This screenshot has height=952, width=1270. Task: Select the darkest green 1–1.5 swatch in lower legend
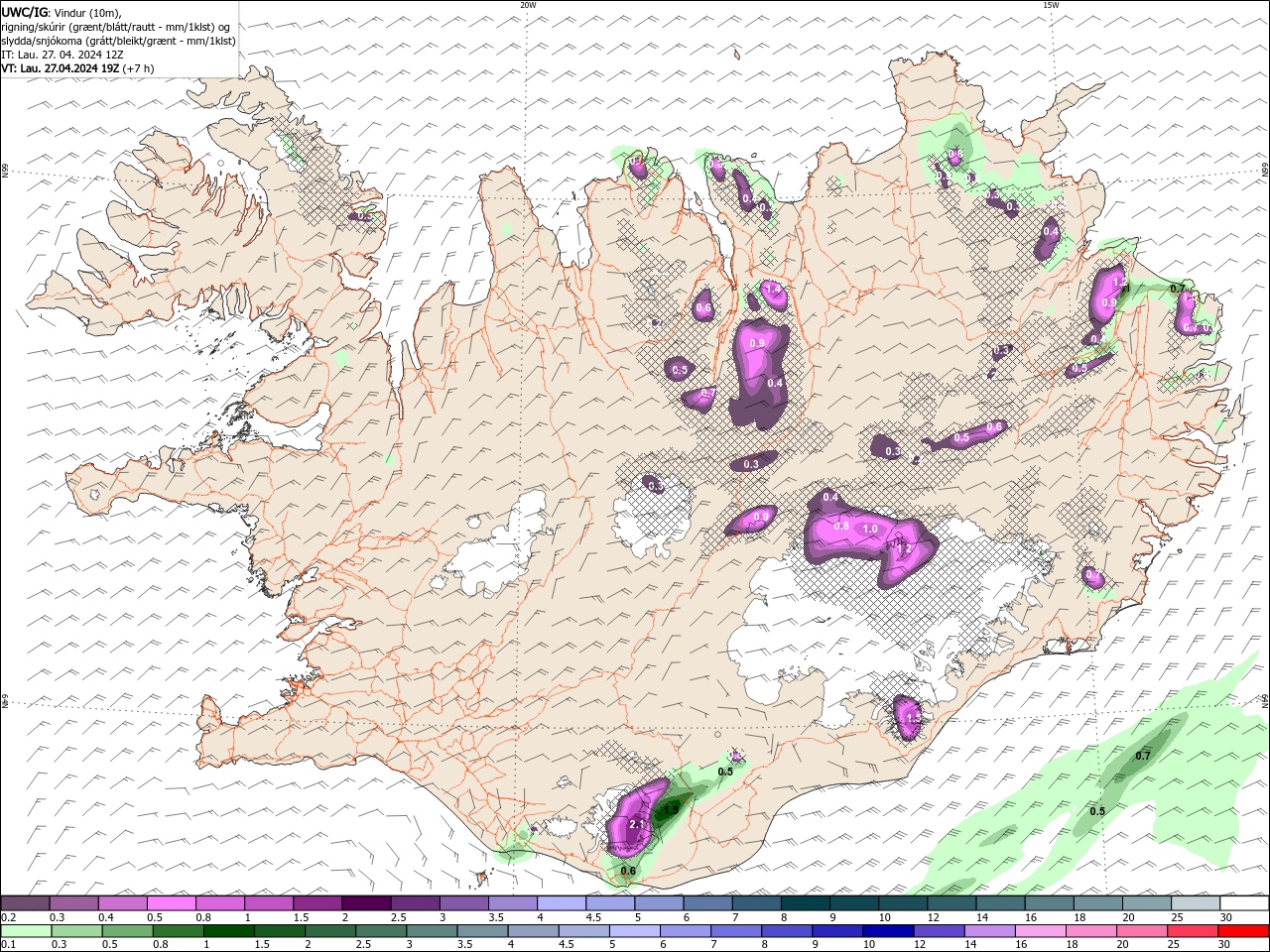(227, 931)
